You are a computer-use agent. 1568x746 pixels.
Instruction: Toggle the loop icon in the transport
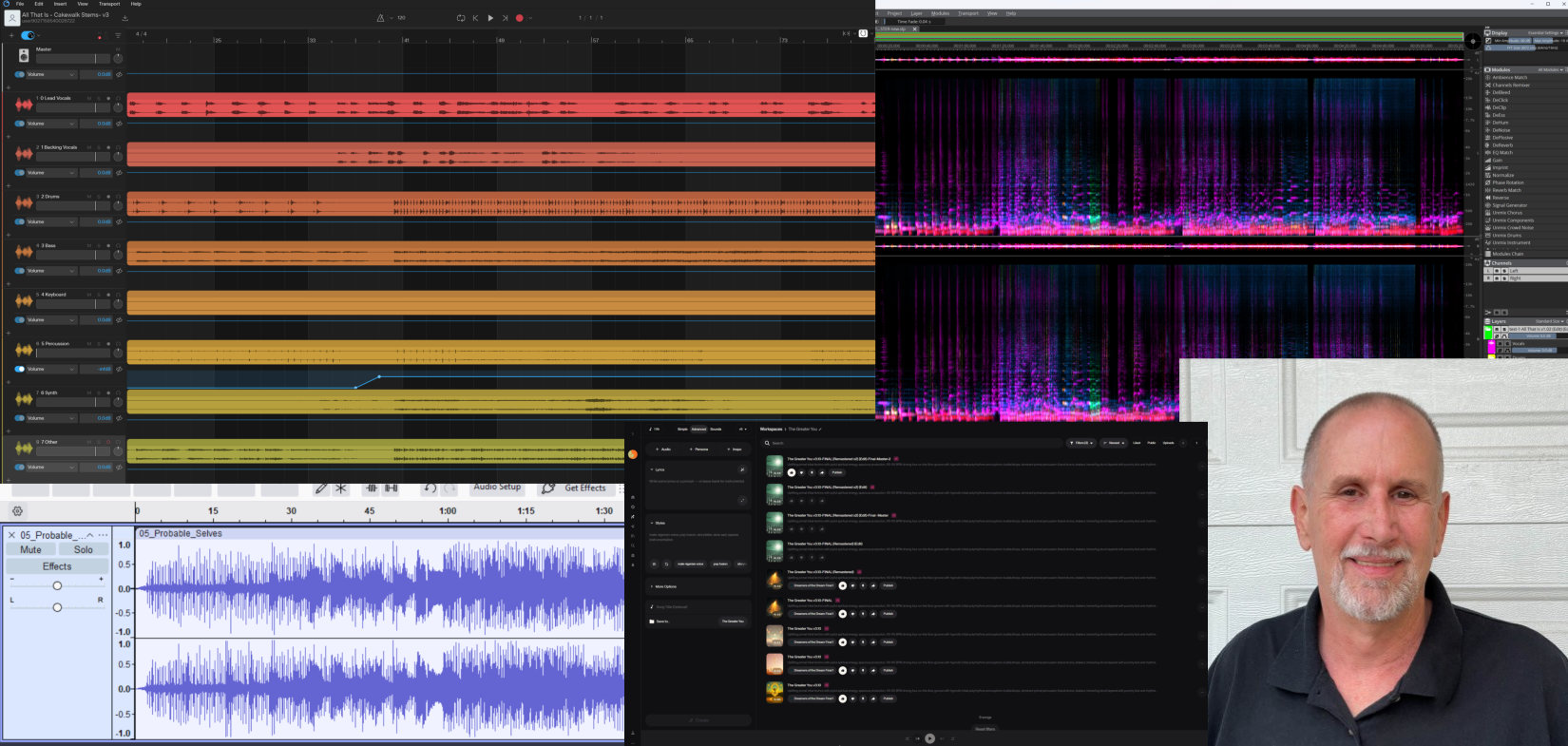click(461, 18)
